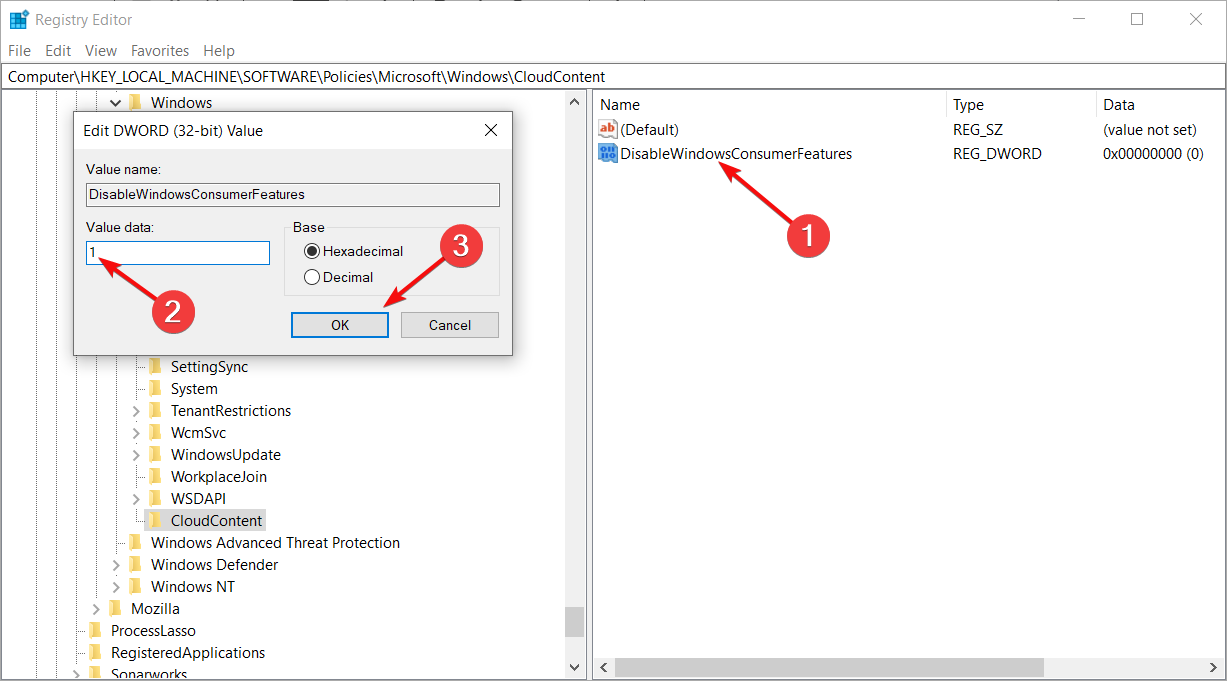Open the View menu
This screenshot has width=1227, height=681.
(x=101, y=50)
